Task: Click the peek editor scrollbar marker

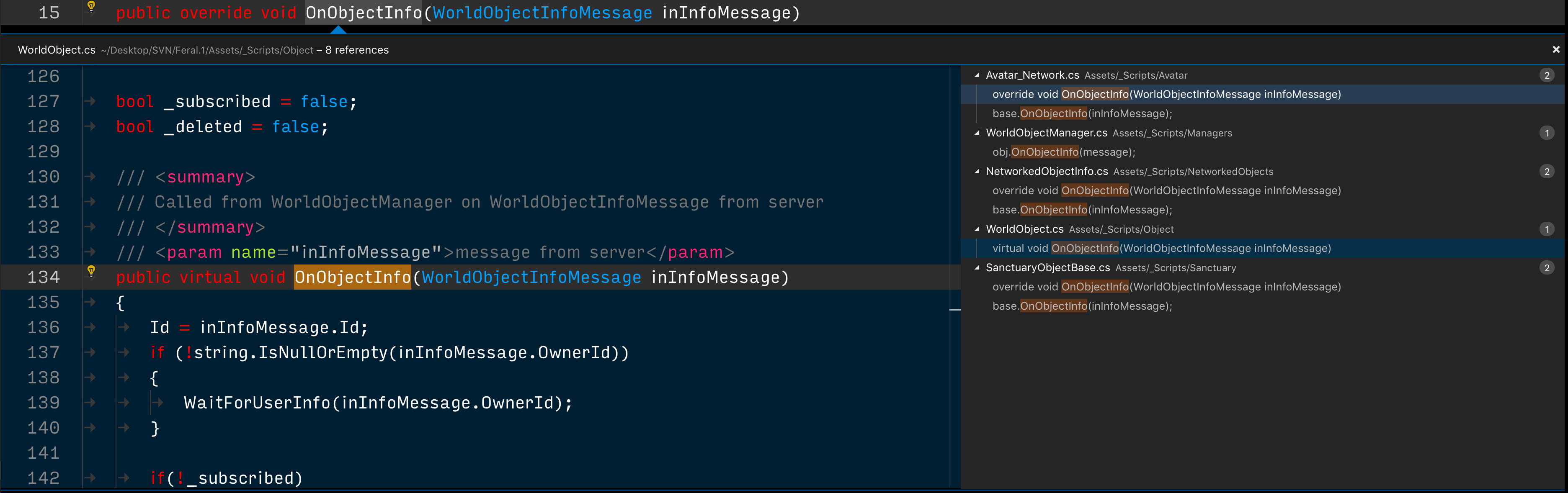Action: 954,310
